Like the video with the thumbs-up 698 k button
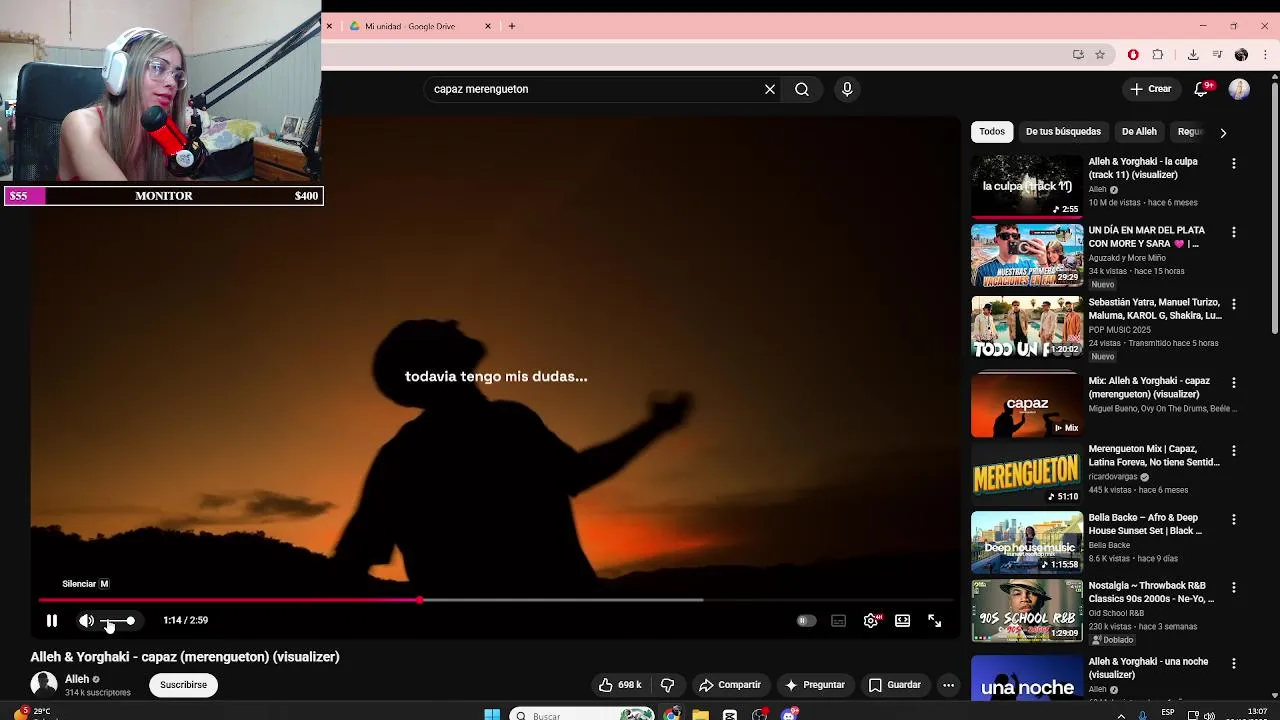Viewport: 1280px width, 720px height. tap(620, 685)
